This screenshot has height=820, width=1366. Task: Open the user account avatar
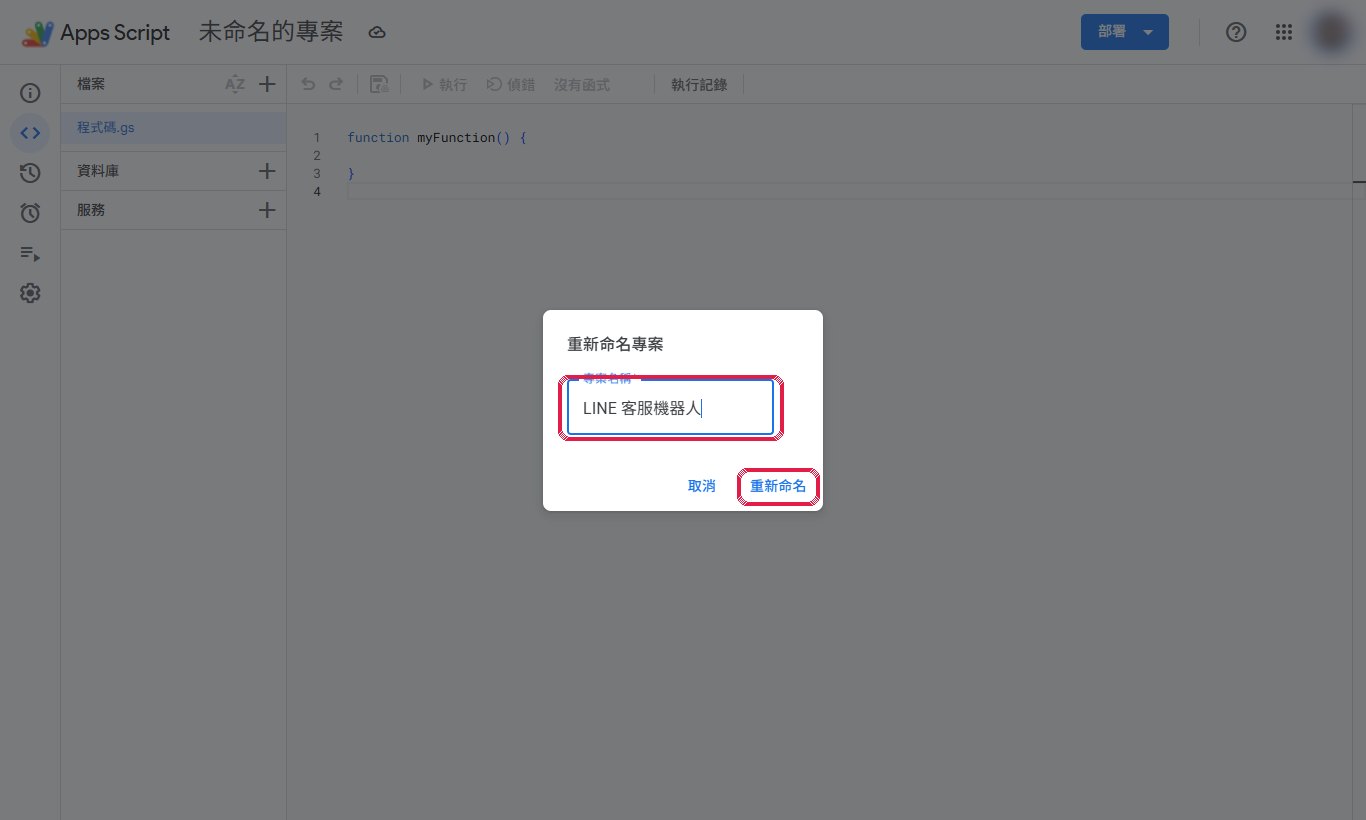(x=1330, y=32)
